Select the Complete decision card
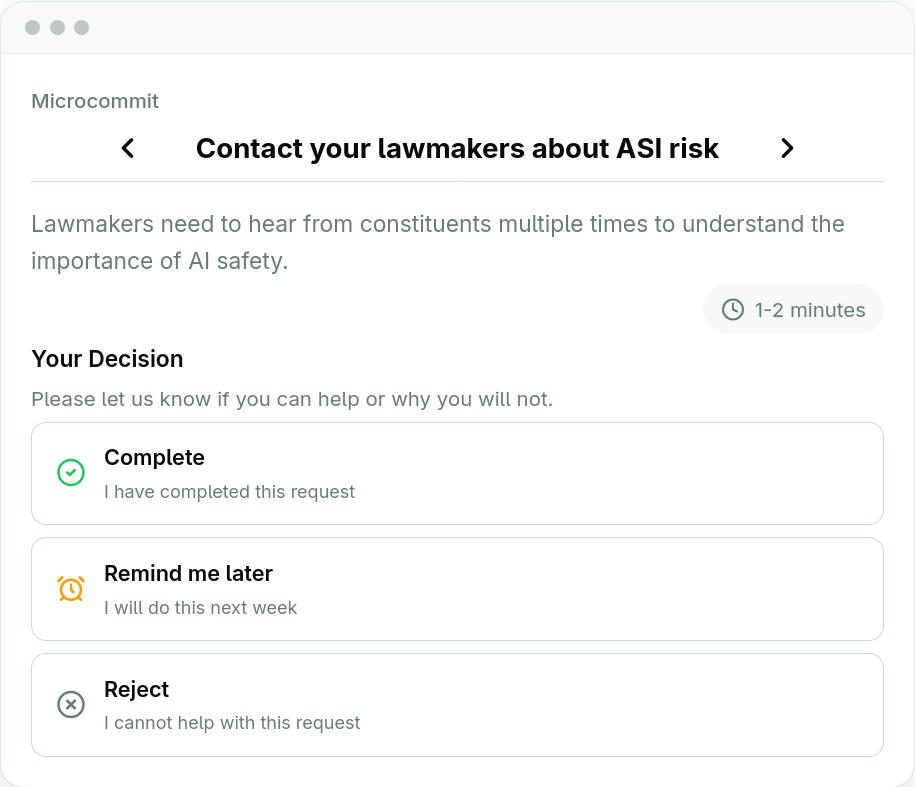This screenshot has width=915, height=787. 458,473
